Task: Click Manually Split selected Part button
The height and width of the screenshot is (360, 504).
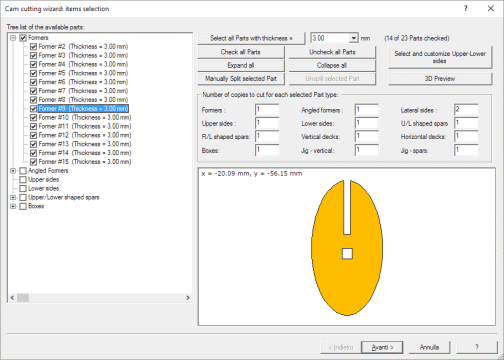Action: pyautogui.click(x=241, y=79)
